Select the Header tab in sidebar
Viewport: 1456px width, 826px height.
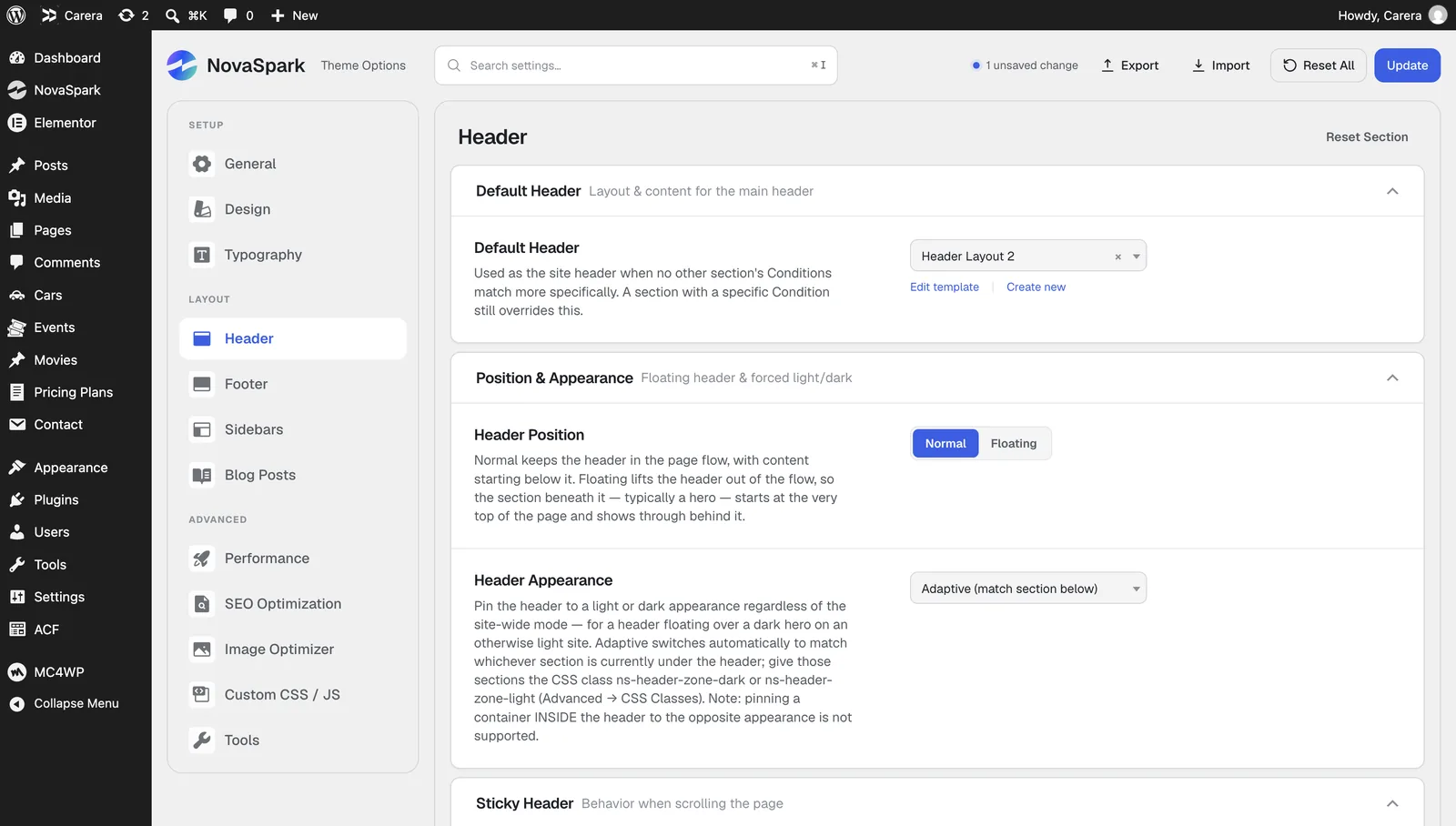click(293, 338)
